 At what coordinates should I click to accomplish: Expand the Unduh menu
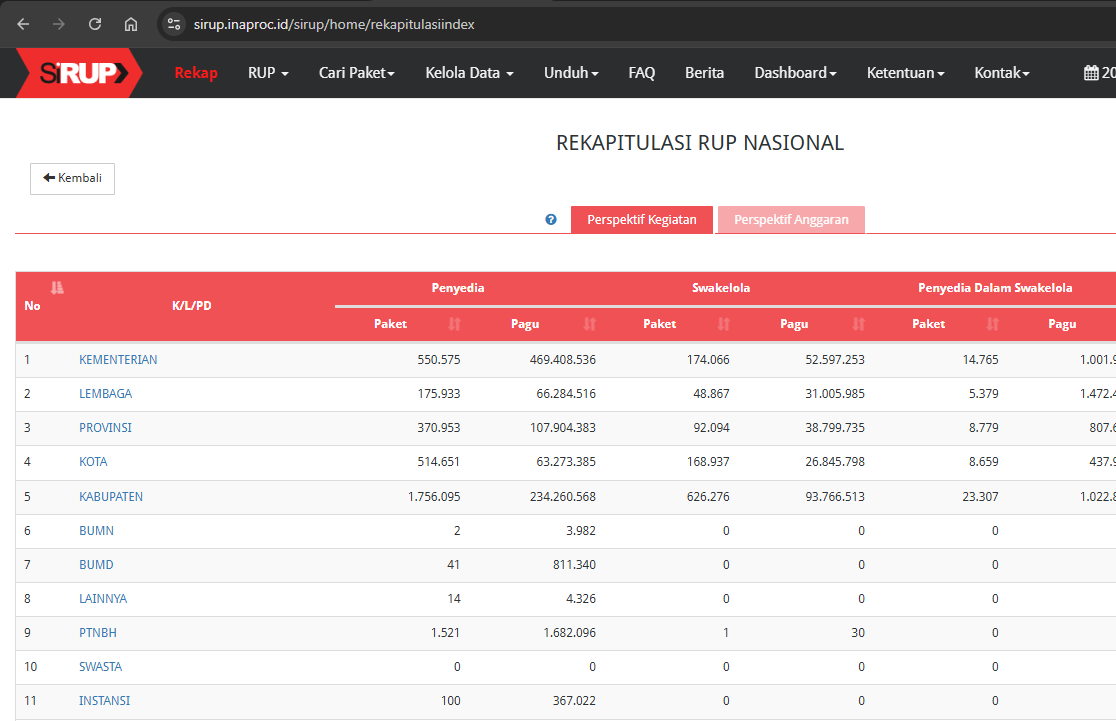572,73
